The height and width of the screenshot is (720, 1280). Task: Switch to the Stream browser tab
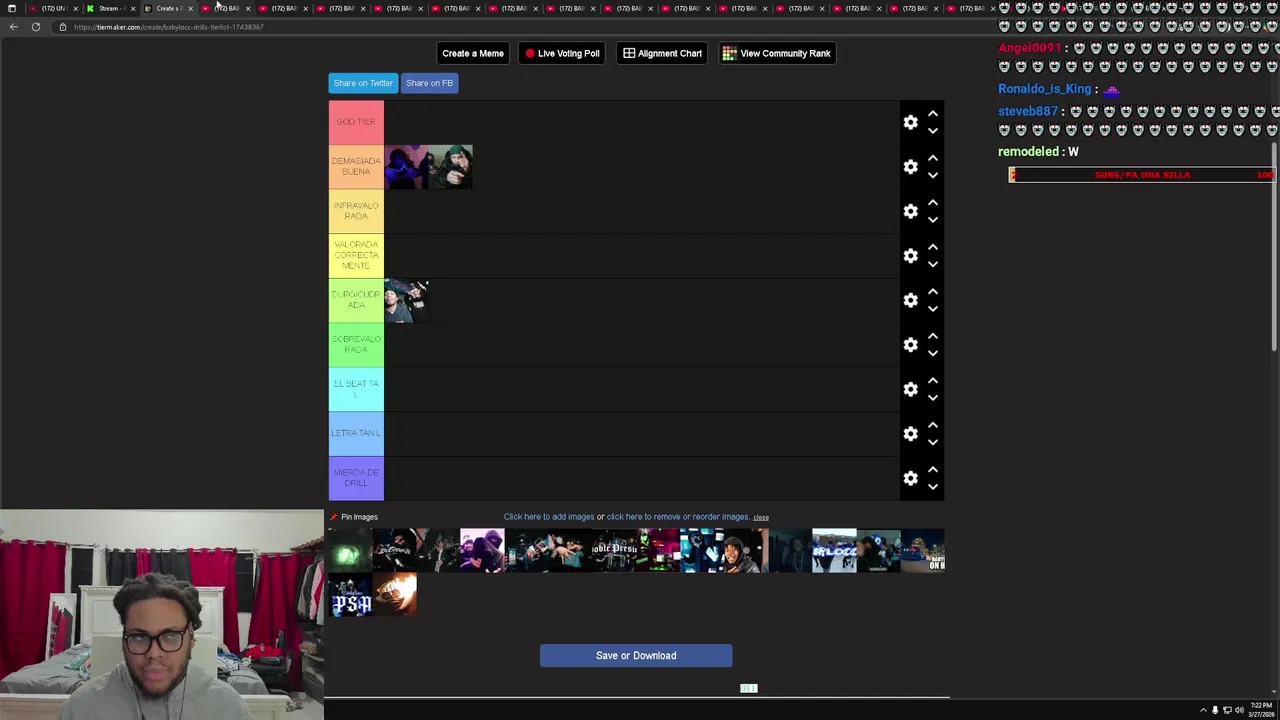coord(108,8)
